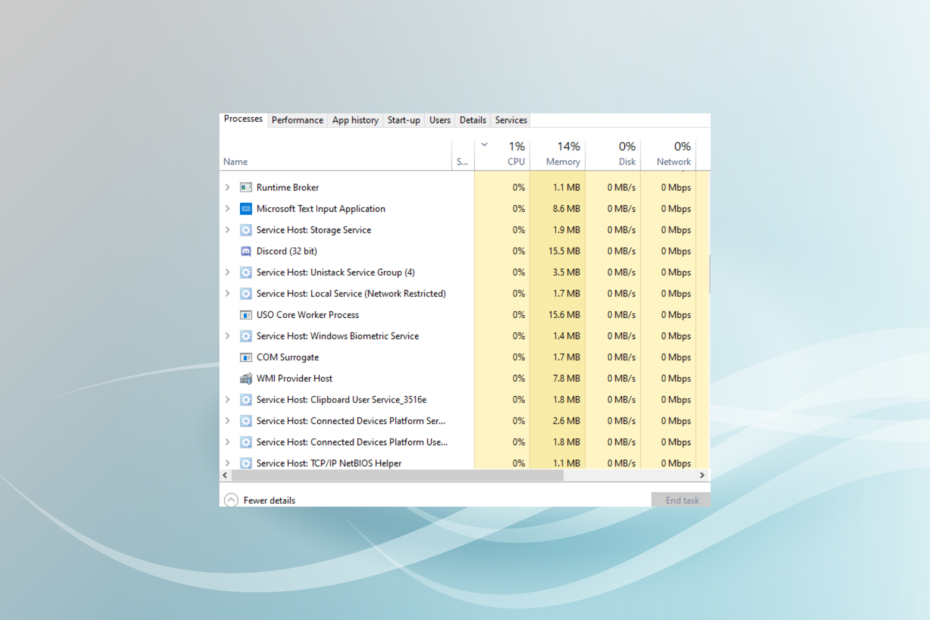Click the 1.4 MB memory value
This screenshot has width=930, height=620.
pyautogui.click(x=566, y=336)
